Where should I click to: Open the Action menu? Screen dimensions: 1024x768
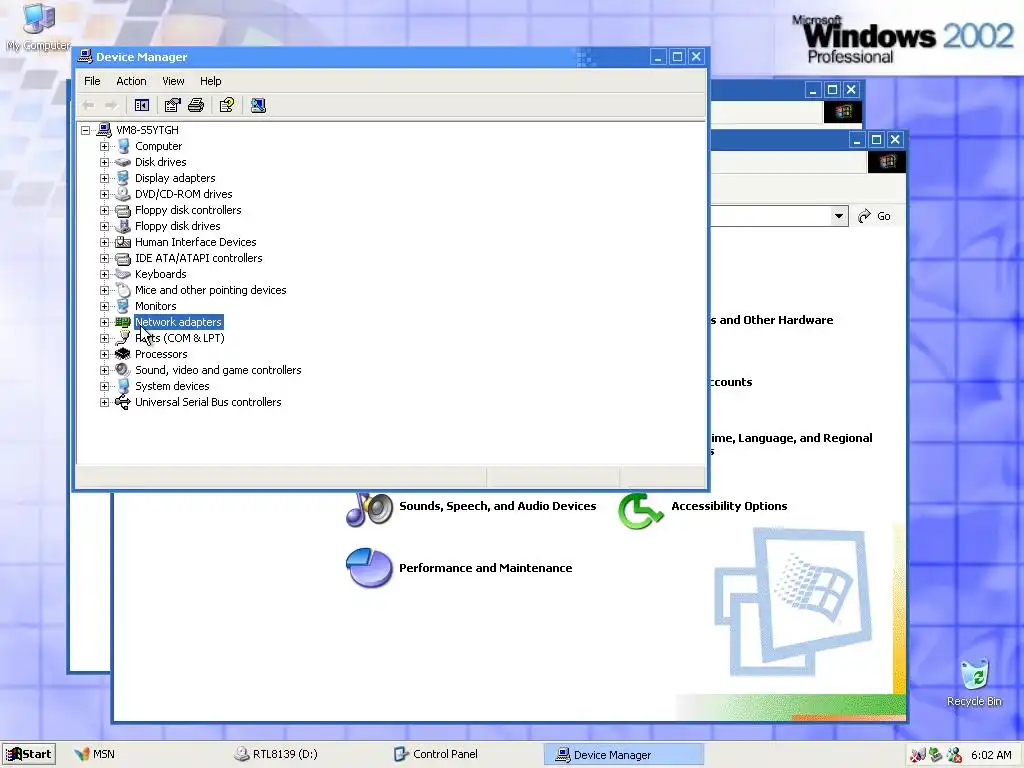(131, 81)
